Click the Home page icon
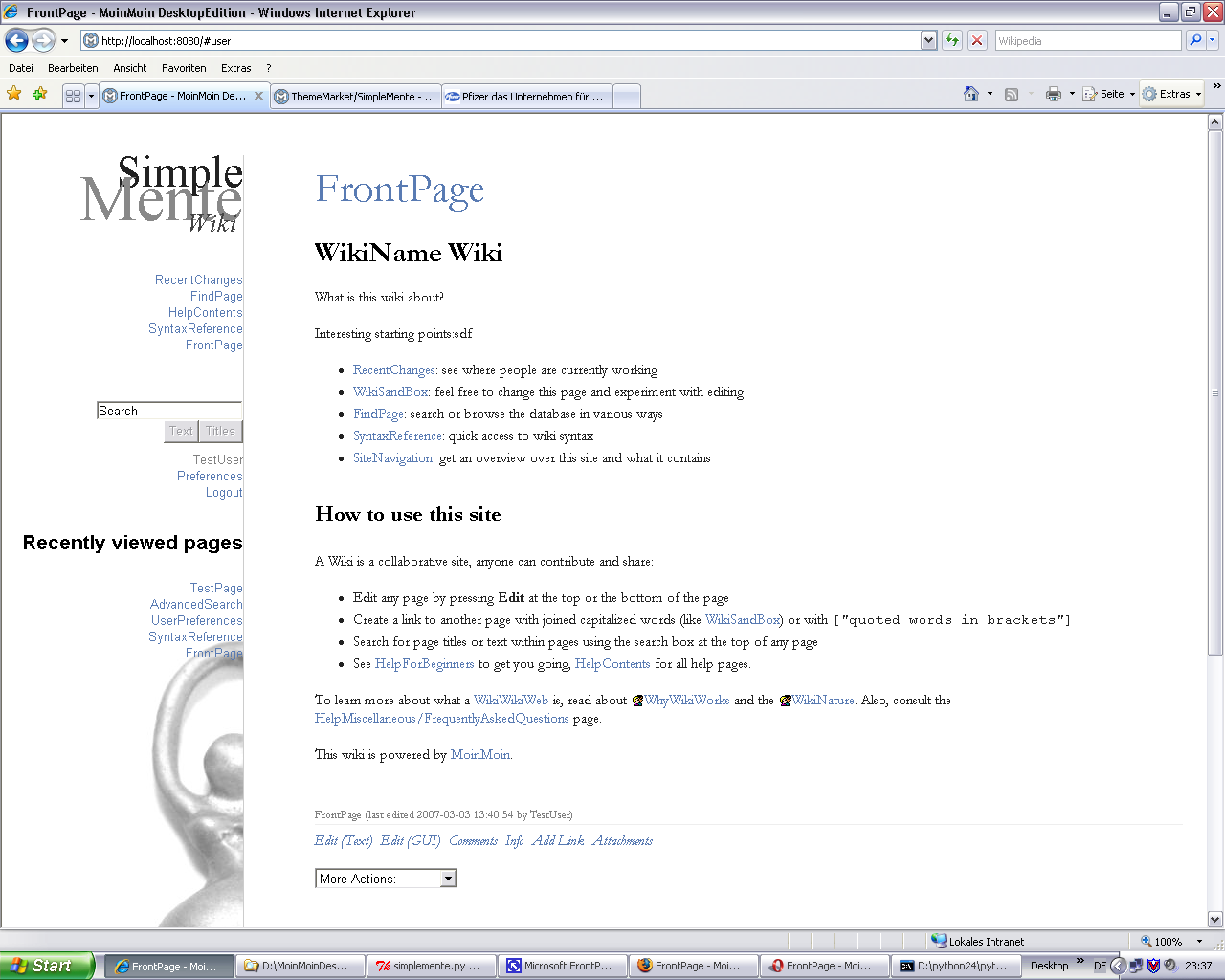The height and width of the screenshot is (980, 1225). click(971, 94)
